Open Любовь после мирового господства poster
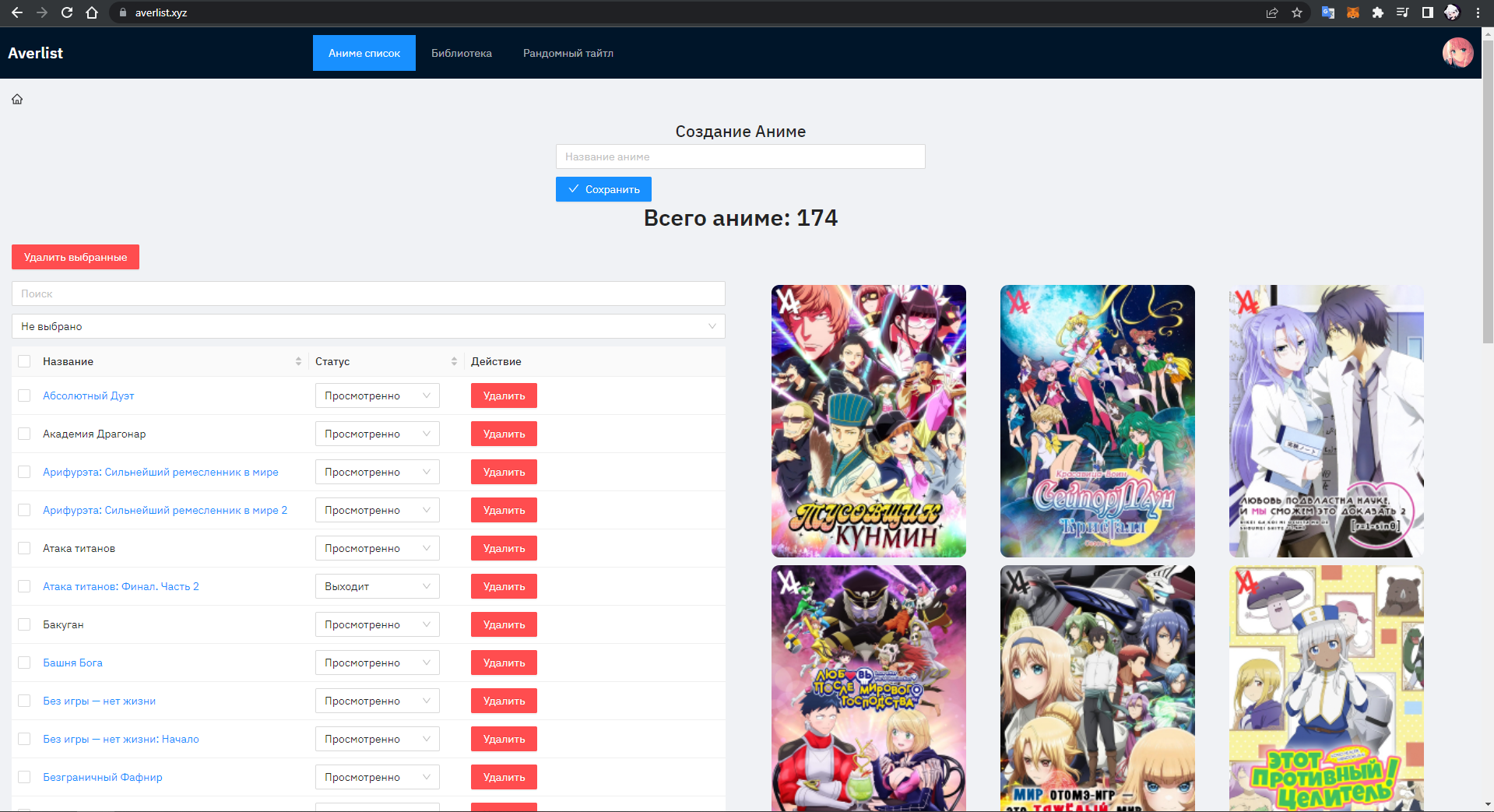 [869, 688]
